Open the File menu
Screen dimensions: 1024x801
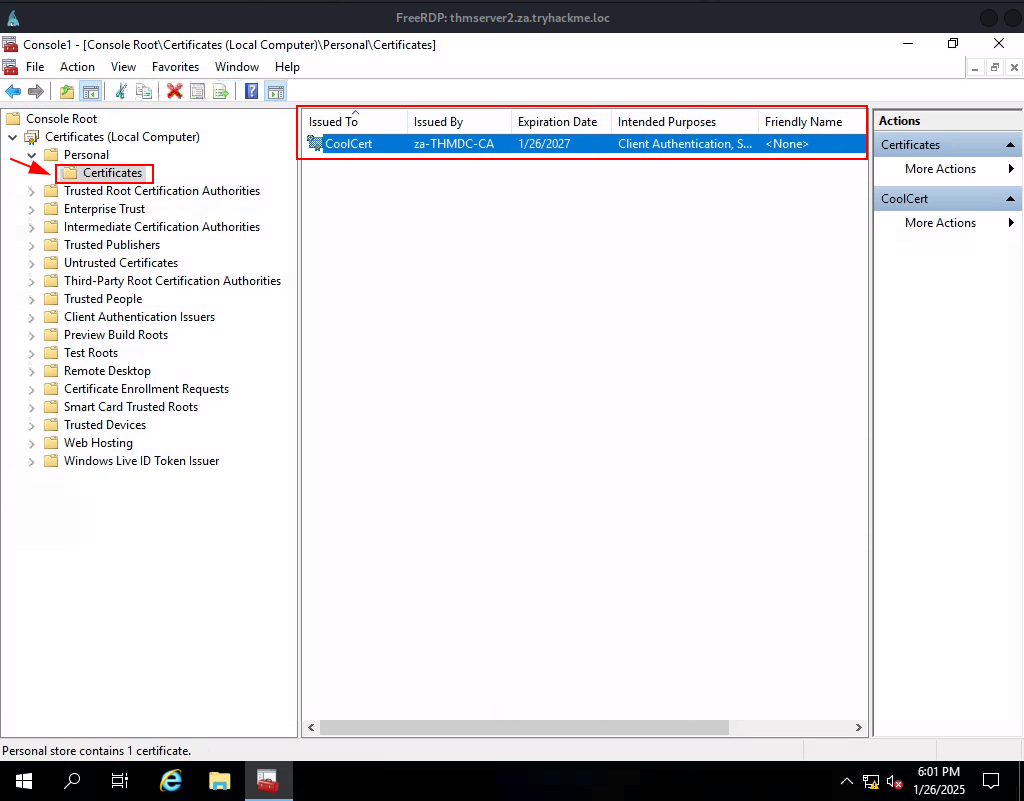[x=35, y=67]
